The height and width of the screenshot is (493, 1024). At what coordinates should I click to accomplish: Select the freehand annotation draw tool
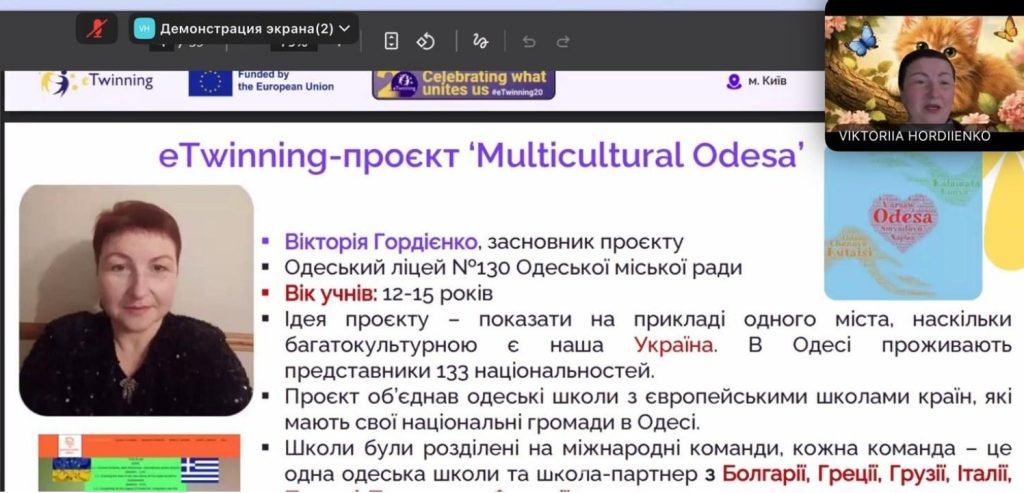(481, 41)
